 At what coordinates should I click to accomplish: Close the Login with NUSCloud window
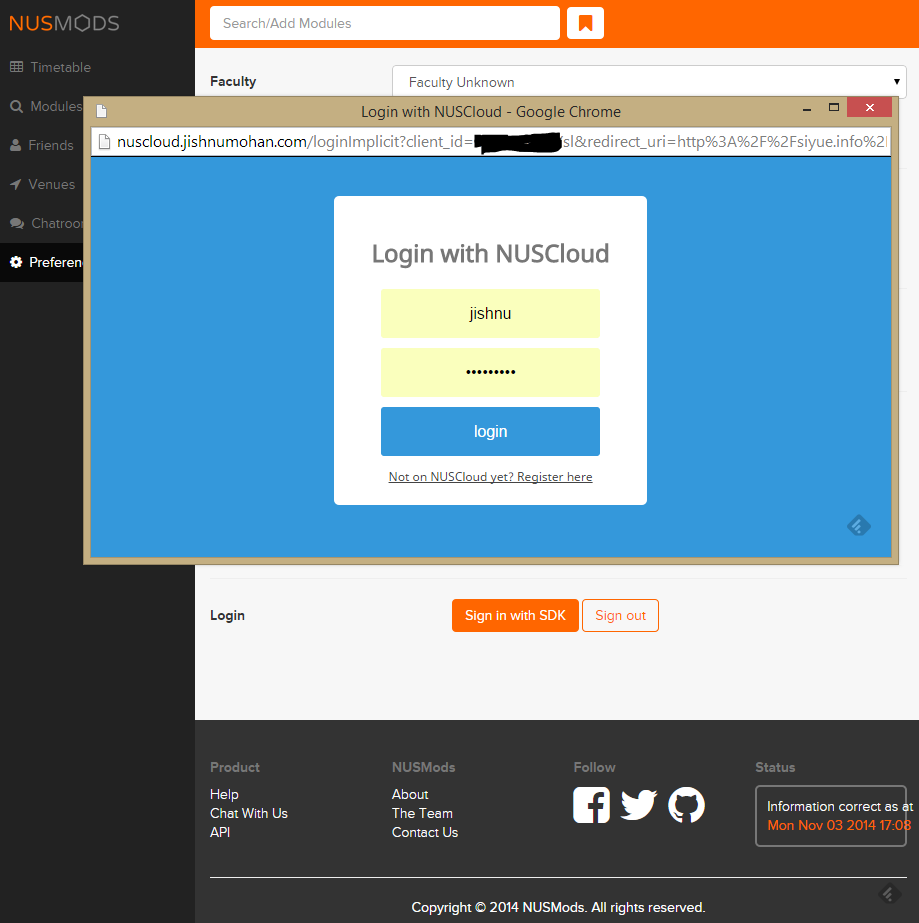870,107
